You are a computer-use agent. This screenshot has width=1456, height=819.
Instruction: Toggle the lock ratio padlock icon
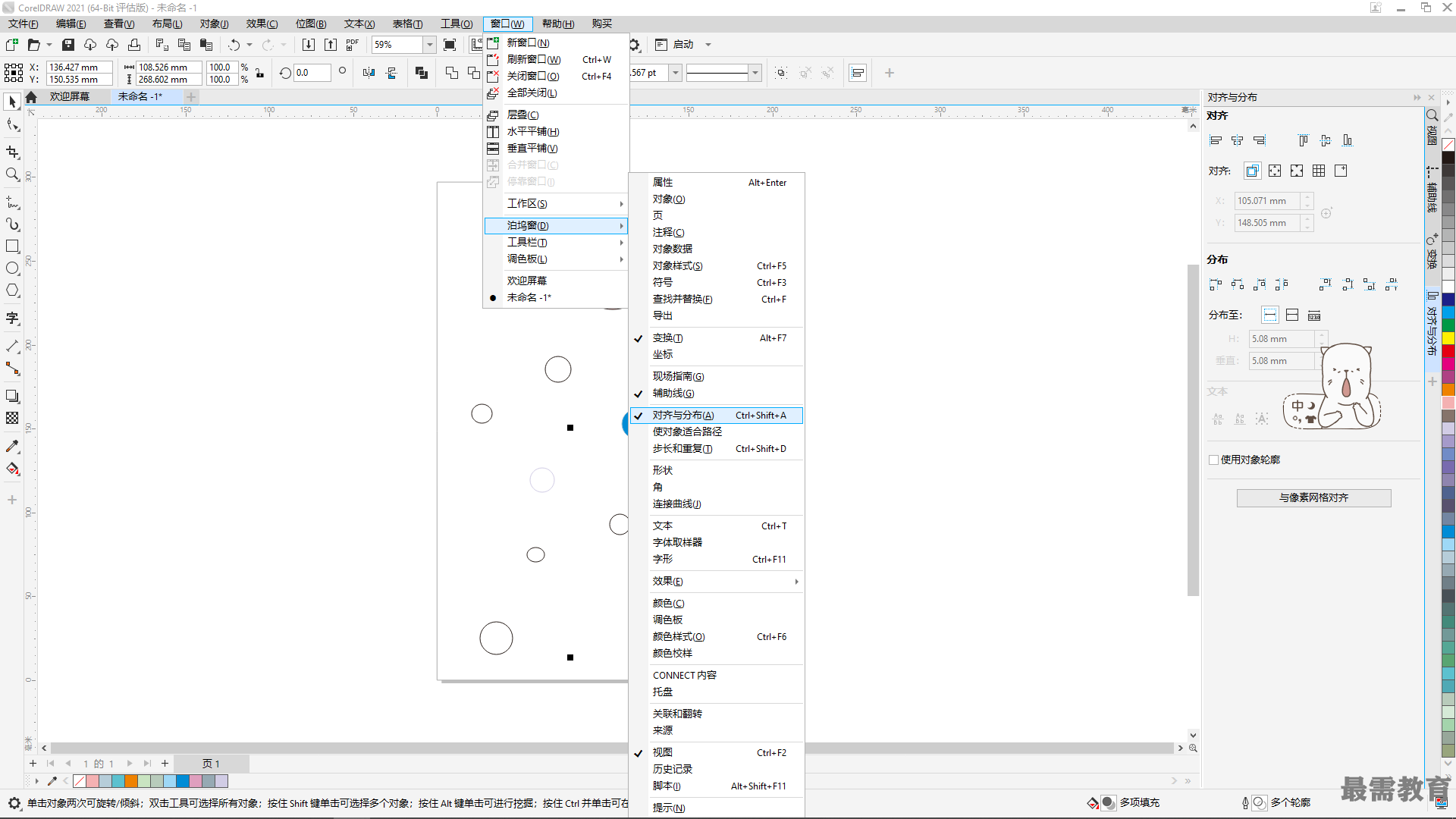coord(260,73)
